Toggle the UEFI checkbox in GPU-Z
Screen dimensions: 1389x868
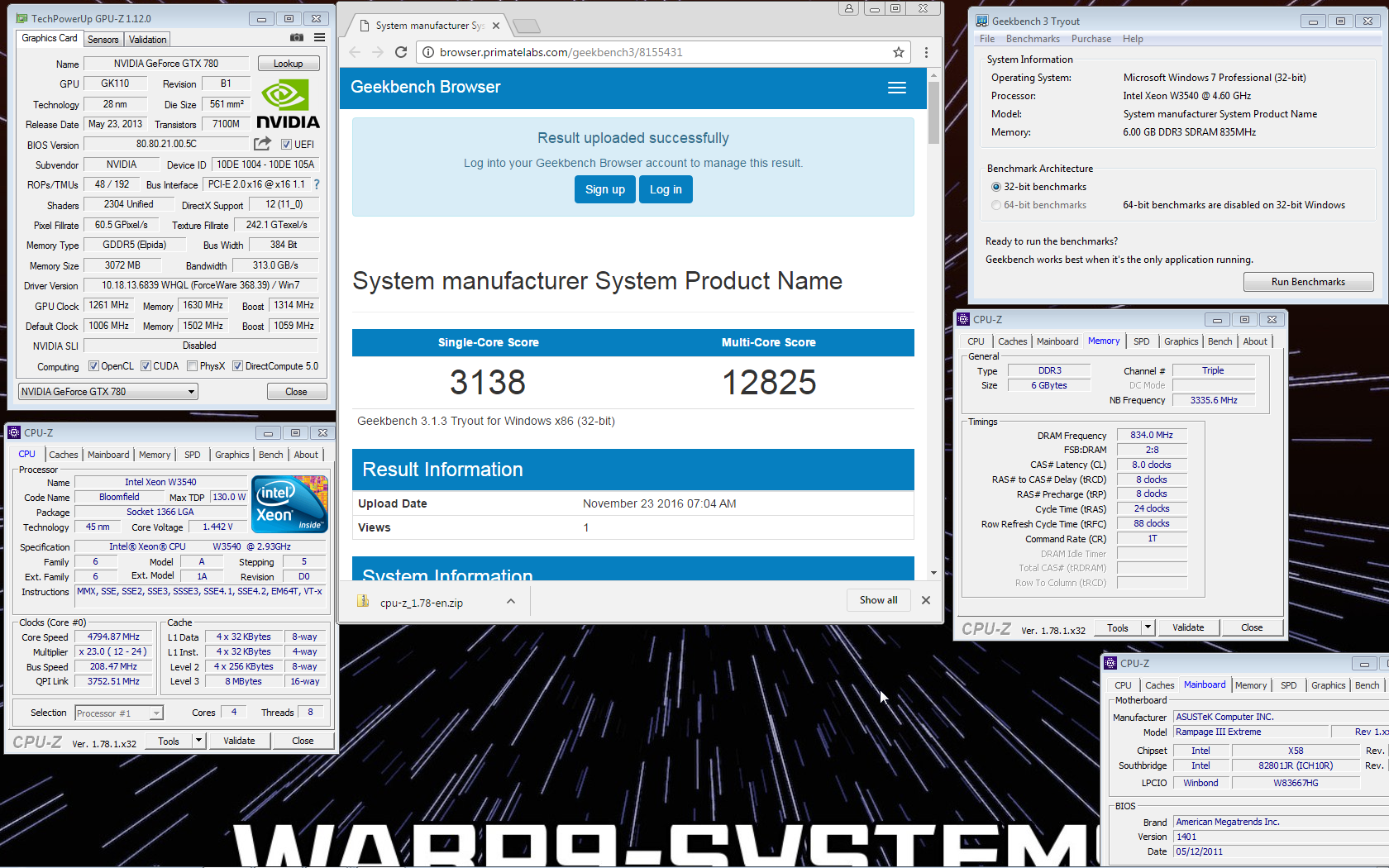pyautogui.click(x=286, y=145)
